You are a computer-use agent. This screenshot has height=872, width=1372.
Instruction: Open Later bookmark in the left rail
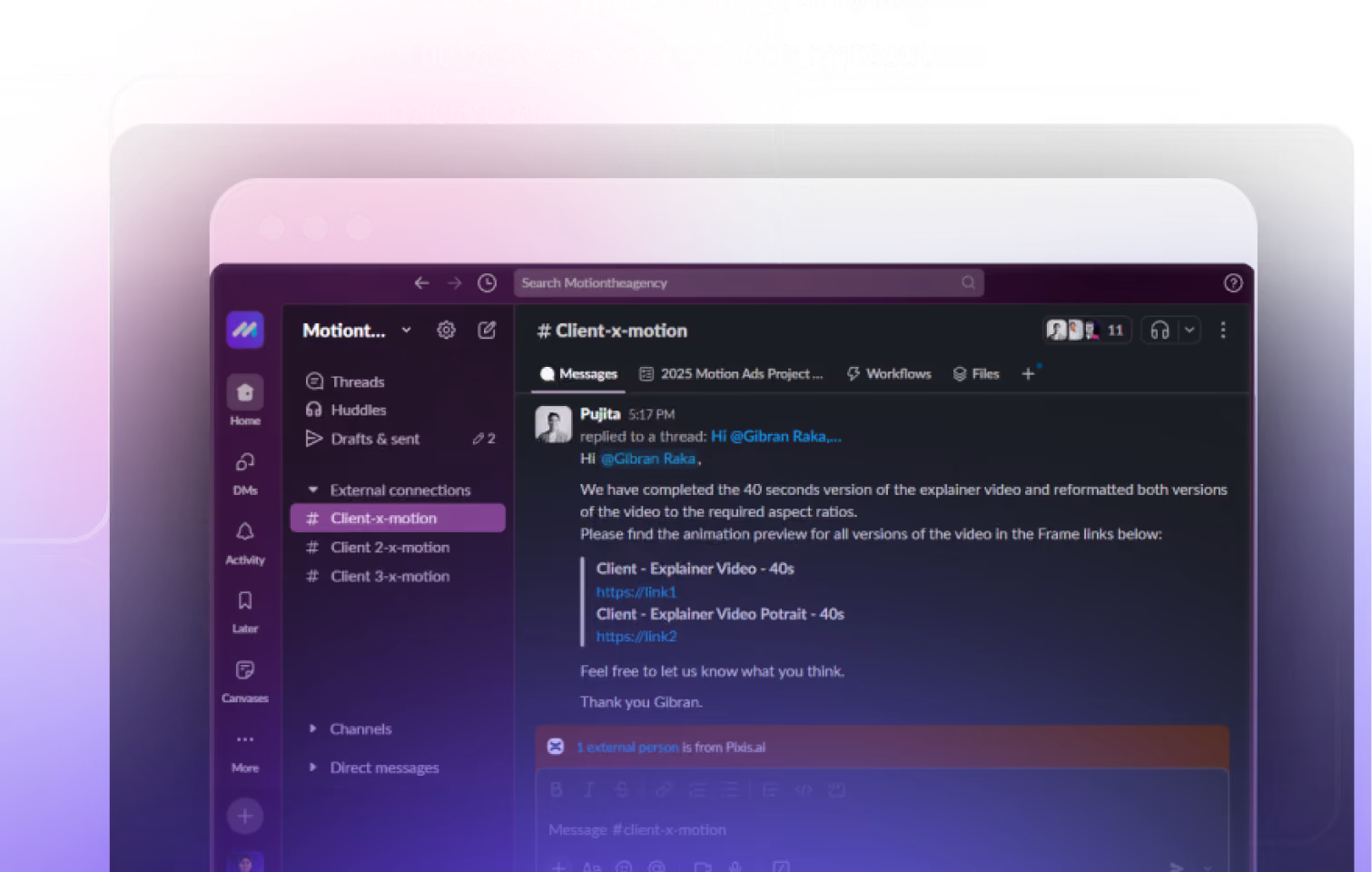point(245,611)
